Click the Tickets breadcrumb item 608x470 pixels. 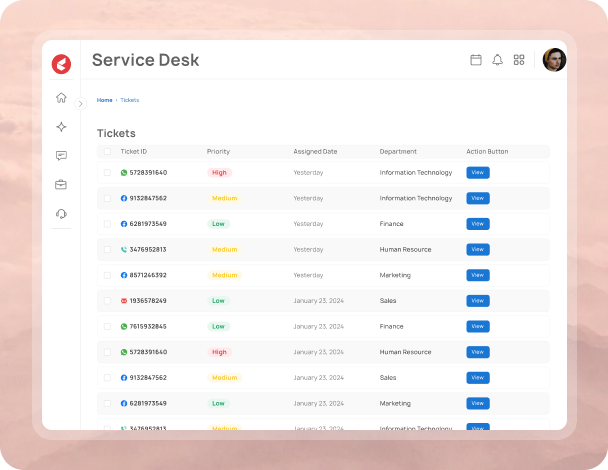130,100
